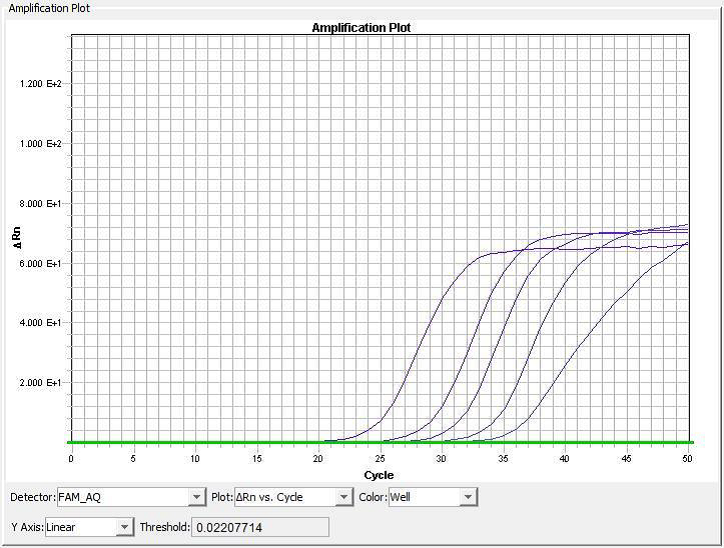724x548 pixels.
Task: Open the Detector dropdown showing FAM_AQ
Action: tap(196, 497)
